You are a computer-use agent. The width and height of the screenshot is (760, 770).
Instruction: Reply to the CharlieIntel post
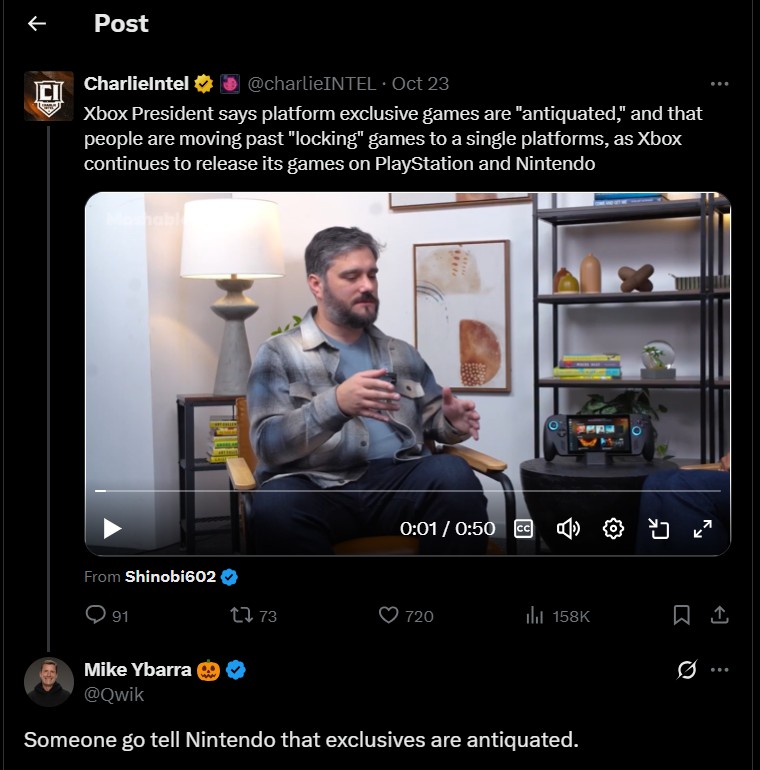(x=97, y=615)
